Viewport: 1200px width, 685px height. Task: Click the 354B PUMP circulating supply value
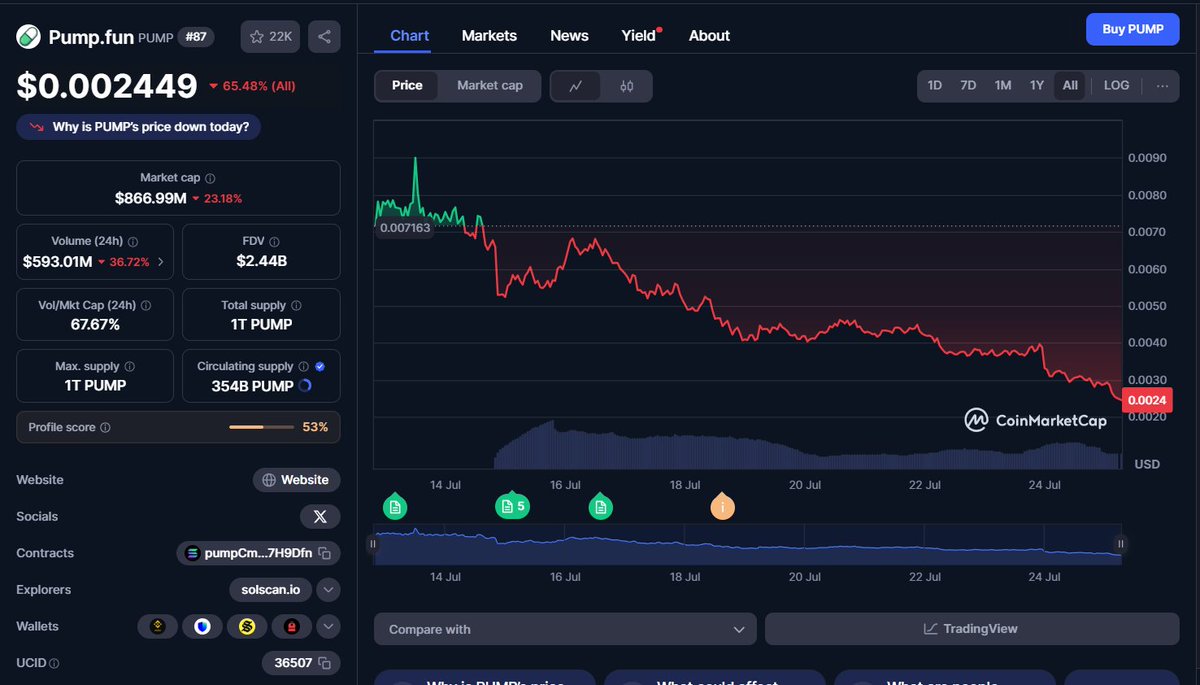[252, 386]
